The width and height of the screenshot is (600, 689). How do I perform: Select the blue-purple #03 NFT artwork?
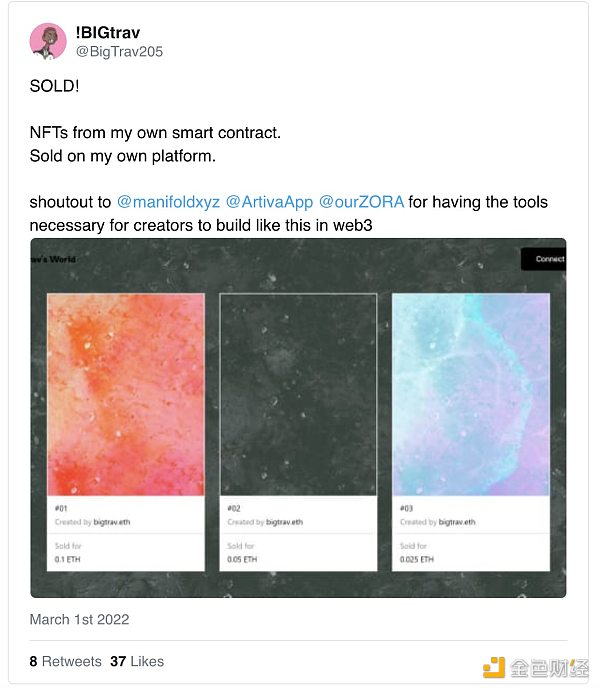click(470, 394)
